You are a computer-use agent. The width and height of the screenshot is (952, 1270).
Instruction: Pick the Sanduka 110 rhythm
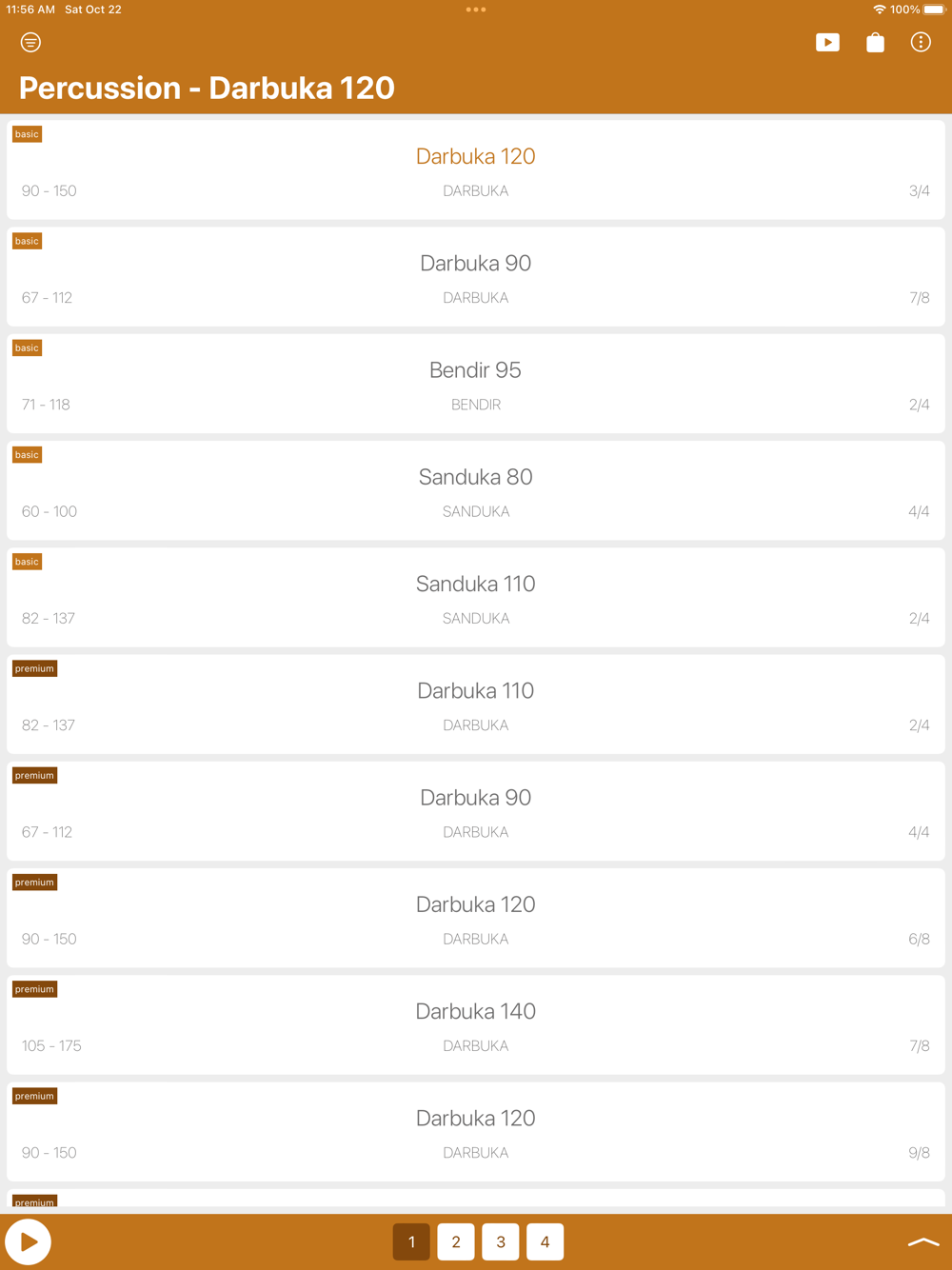[476, 598]
